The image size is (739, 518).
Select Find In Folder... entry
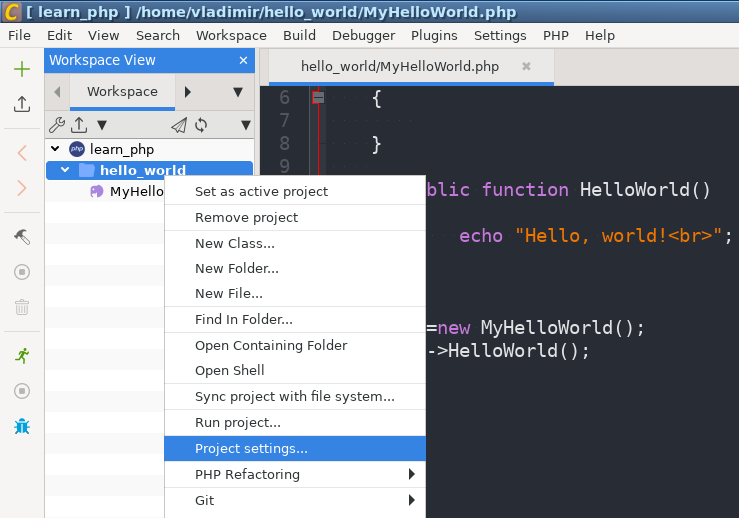click(295, 319)
